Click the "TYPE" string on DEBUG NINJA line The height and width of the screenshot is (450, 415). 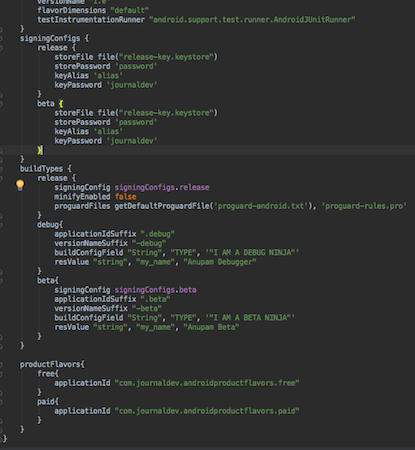pos(186,253)
